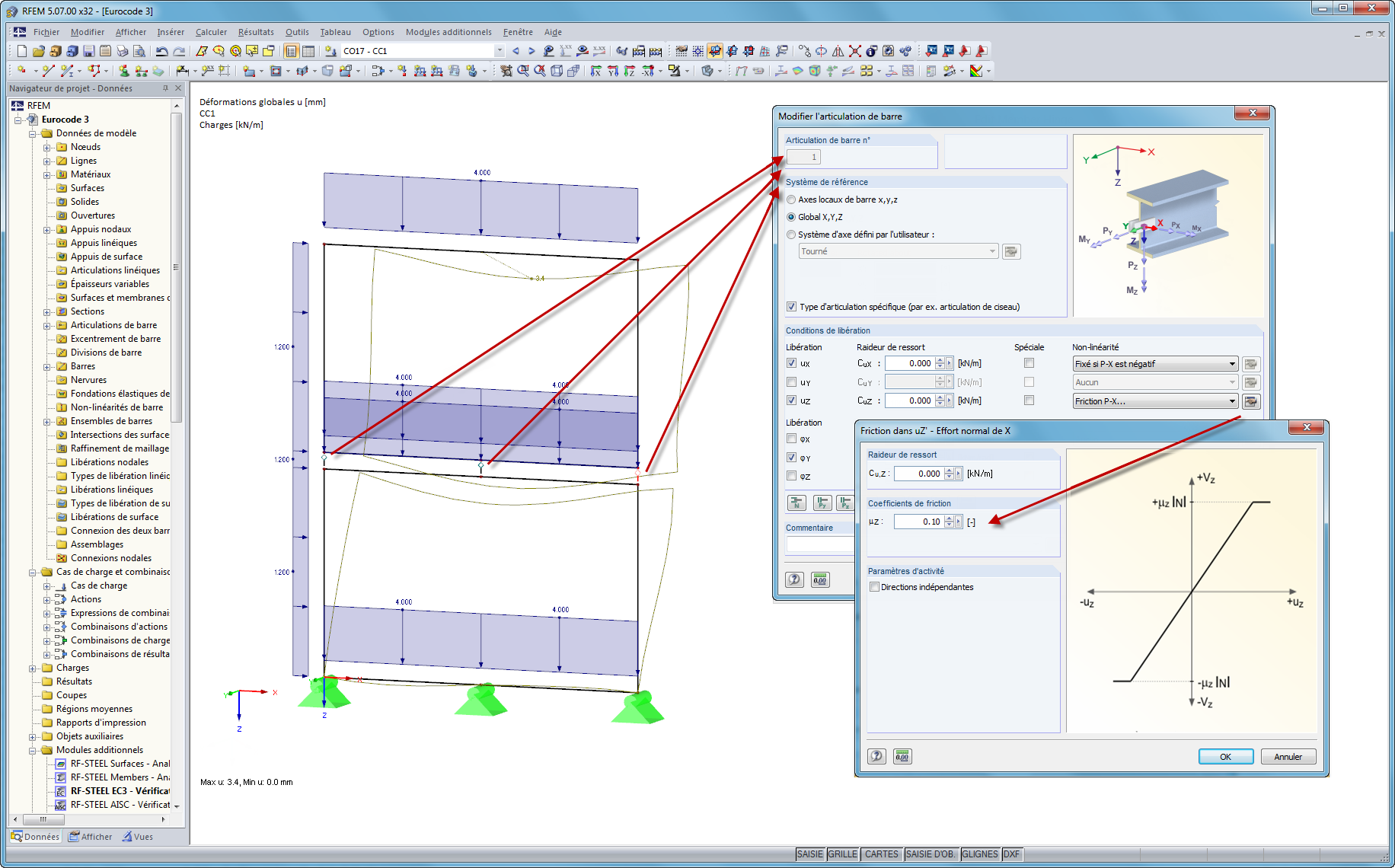This screenshot has height=868, width=1395.
Task: Click the Undo arrow icon
Action: 161,51
